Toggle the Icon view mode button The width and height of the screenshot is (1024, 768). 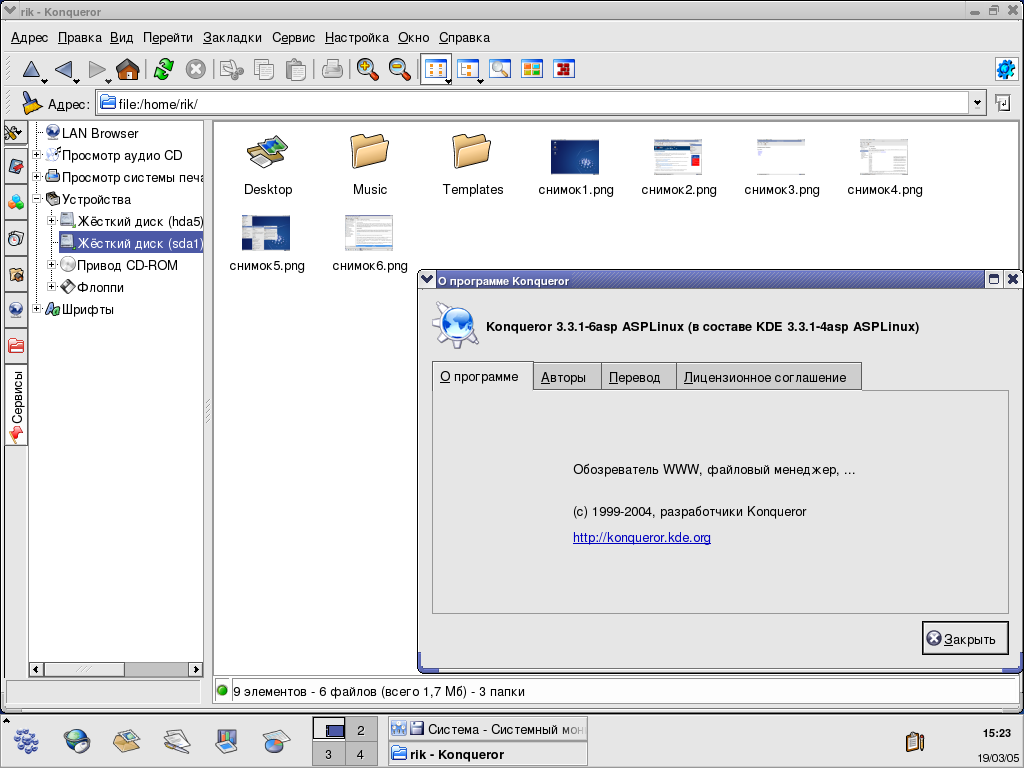click(x=436, y=69)
